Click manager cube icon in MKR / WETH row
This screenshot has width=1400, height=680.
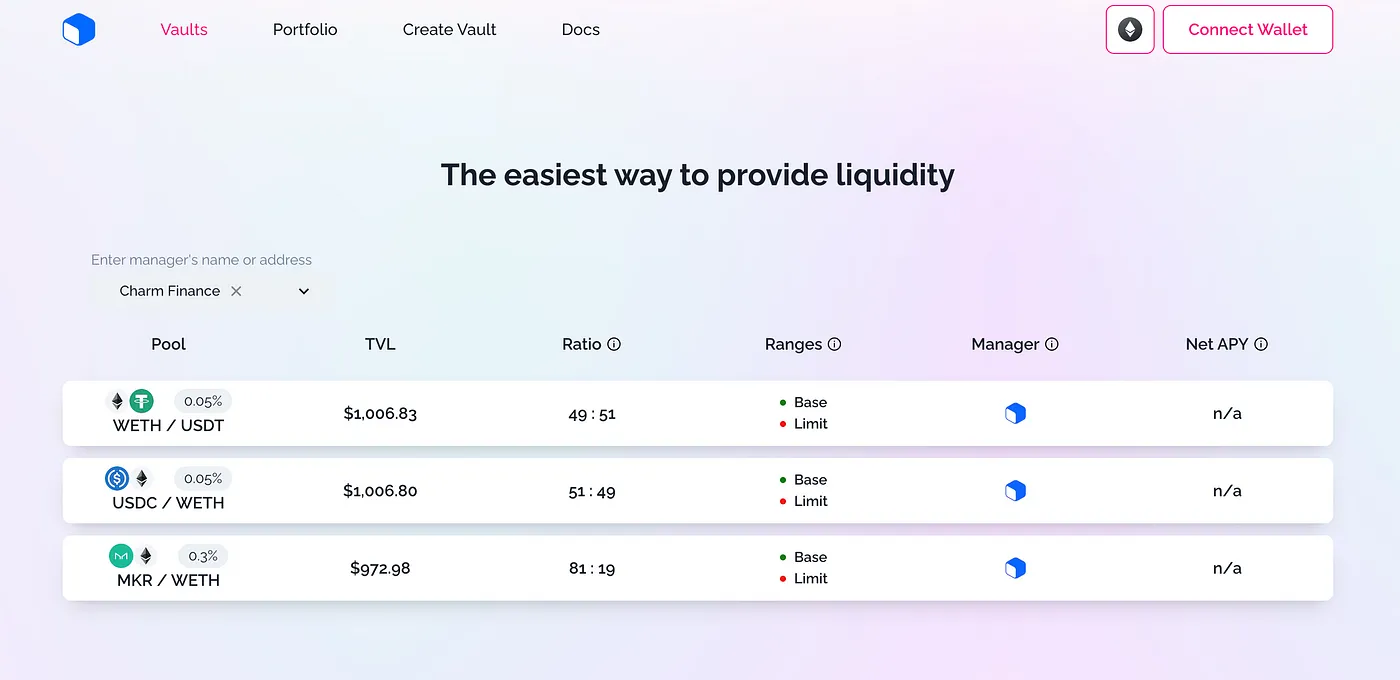tap(1015, 569)
